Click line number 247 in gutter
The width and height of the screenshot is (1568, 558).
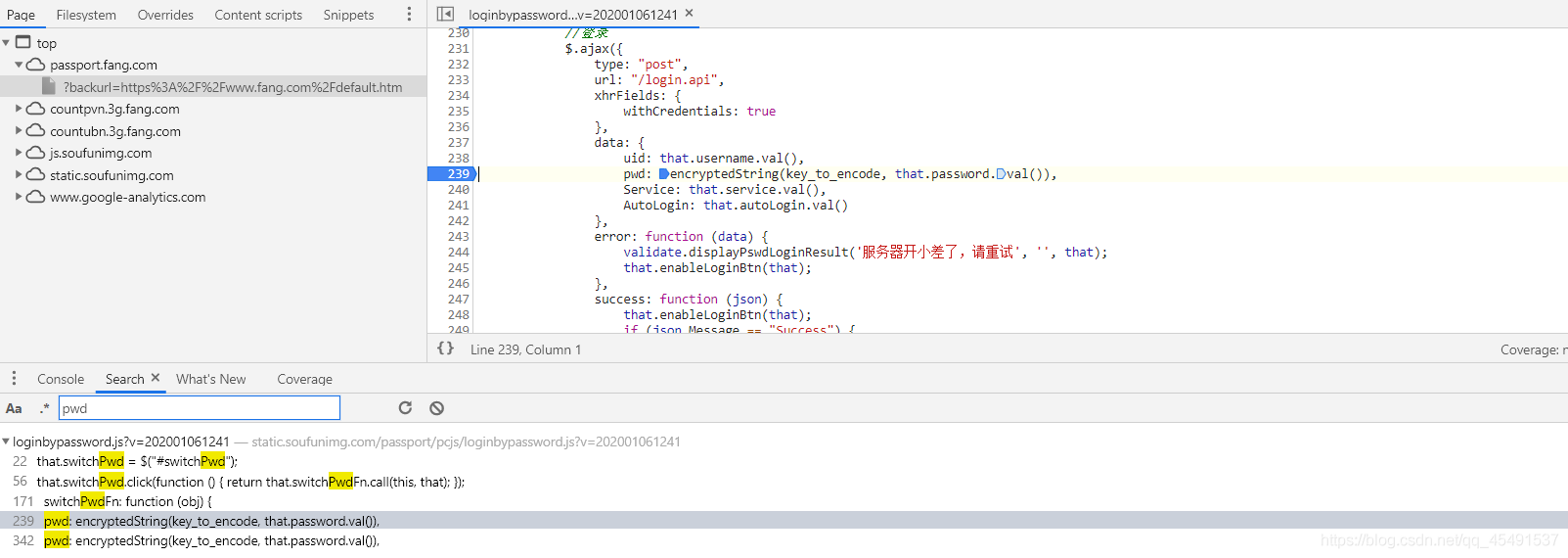pos(458,299)
